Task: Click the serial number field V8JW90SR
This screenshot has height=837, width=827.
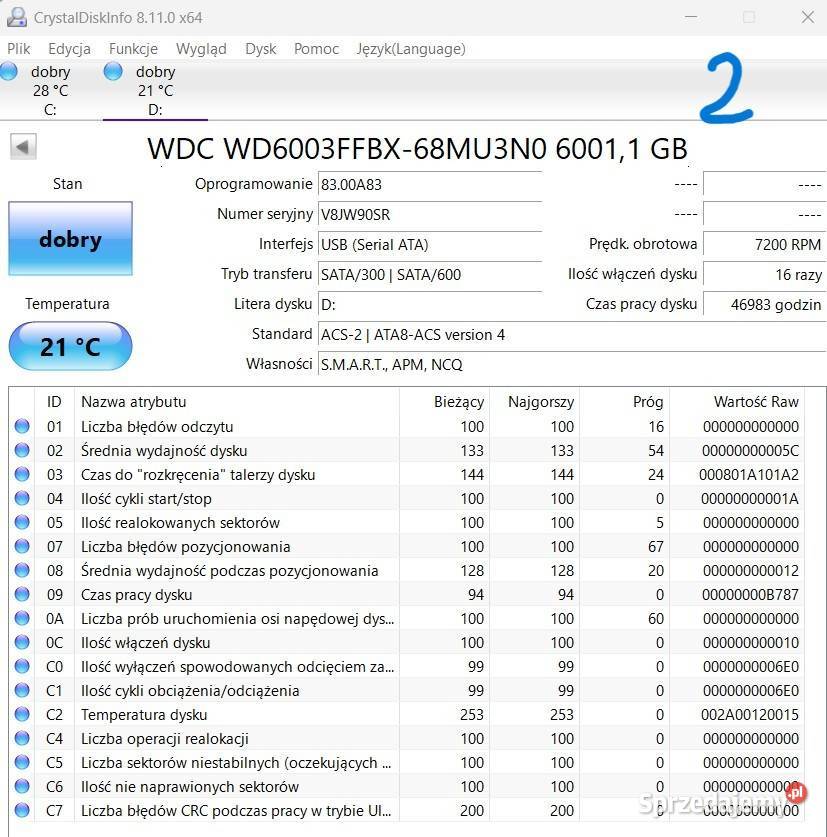Action: click(430, 215)
